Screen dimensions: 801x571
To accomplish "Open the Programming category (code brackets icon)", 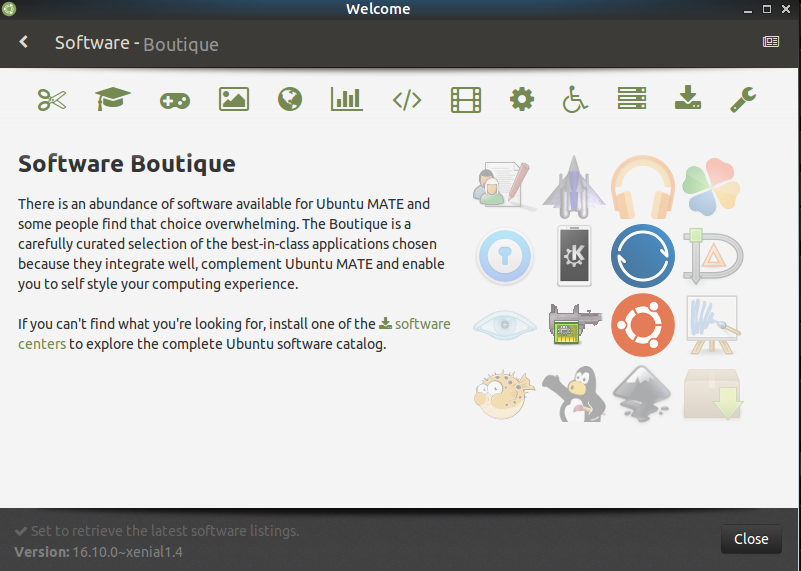I will click(x=407, y=100).
